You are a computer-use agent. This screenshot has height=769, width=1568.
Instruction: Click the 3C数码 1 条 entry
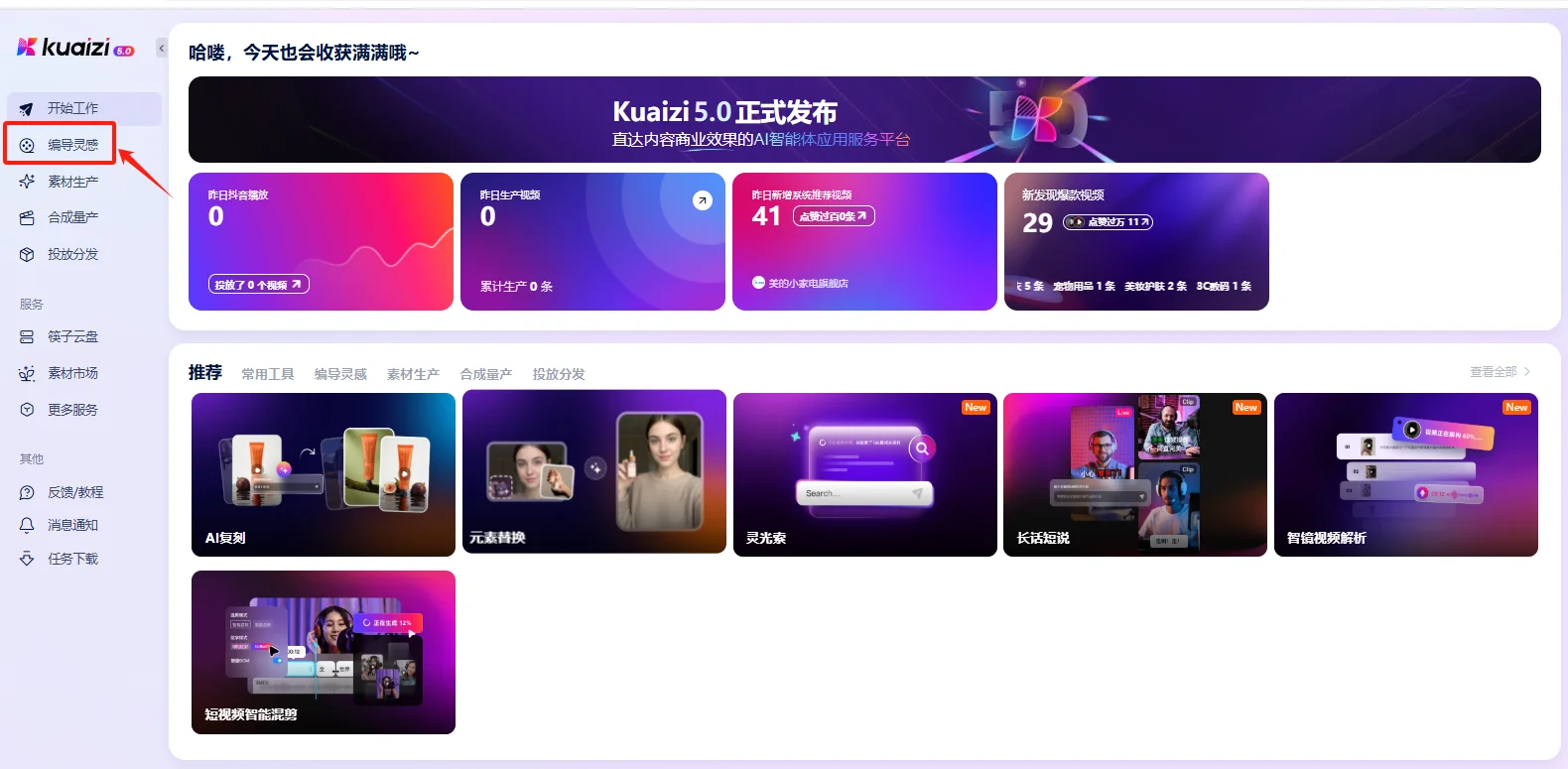pos(1224,286)
